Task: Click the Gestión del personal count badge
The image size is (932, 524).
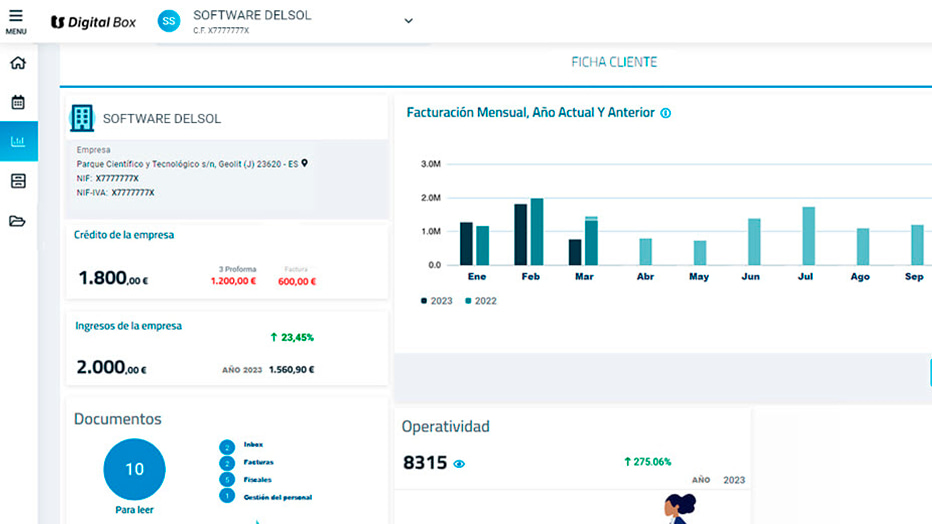Action: tap(226, 495)
